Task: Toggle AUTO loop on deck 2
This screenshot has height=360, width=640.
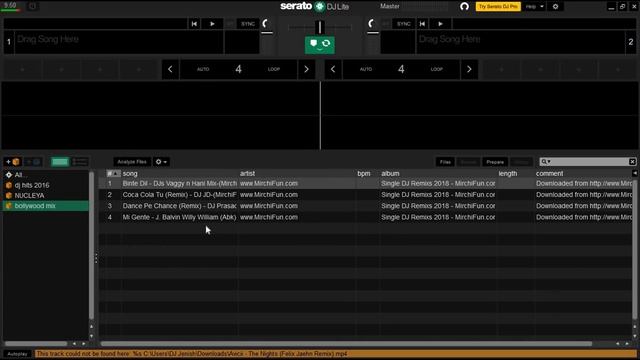Action: [x=366, y=69]
